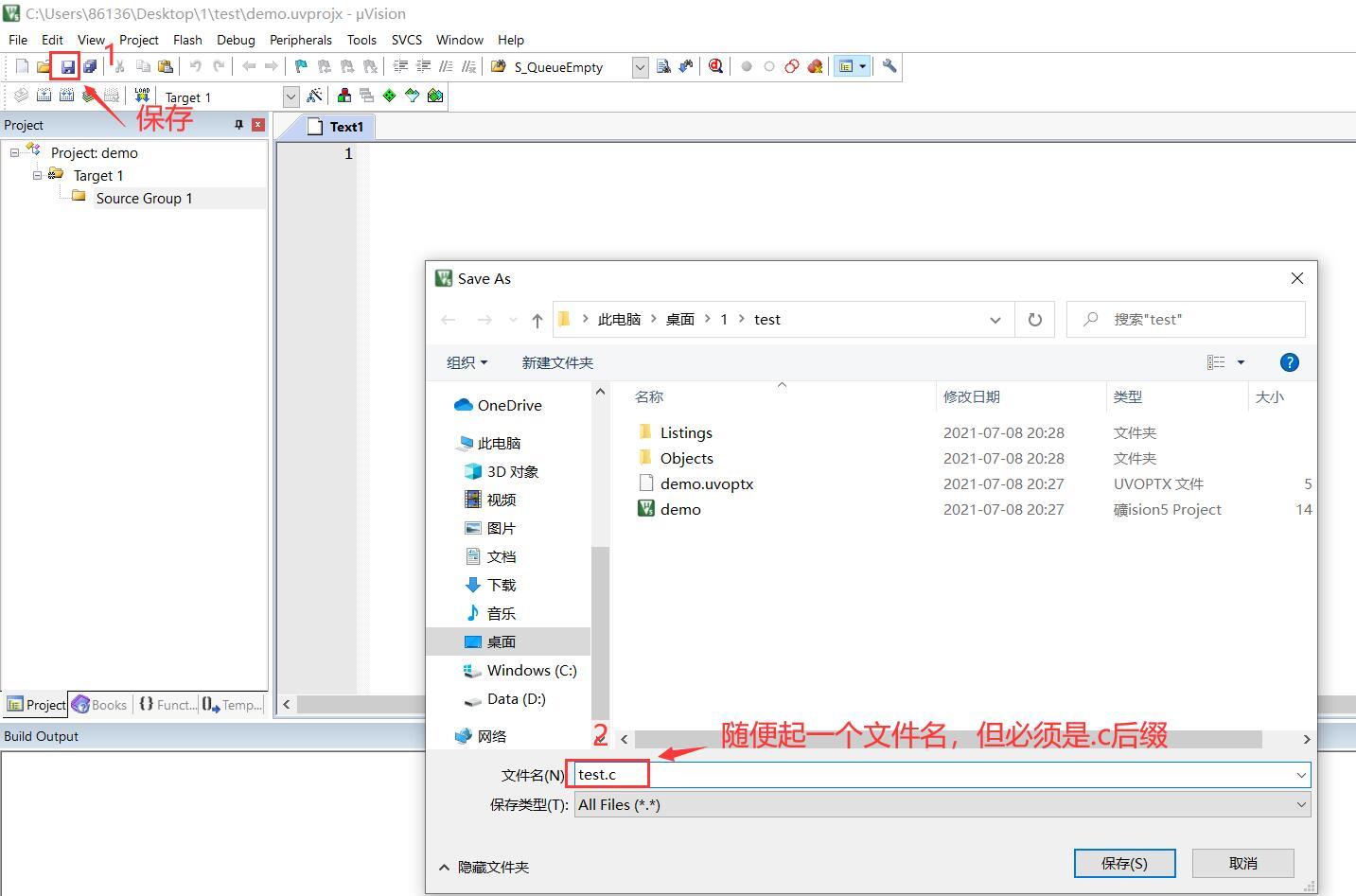
Task: Select the Listings folder
Action: pos(686,432)
